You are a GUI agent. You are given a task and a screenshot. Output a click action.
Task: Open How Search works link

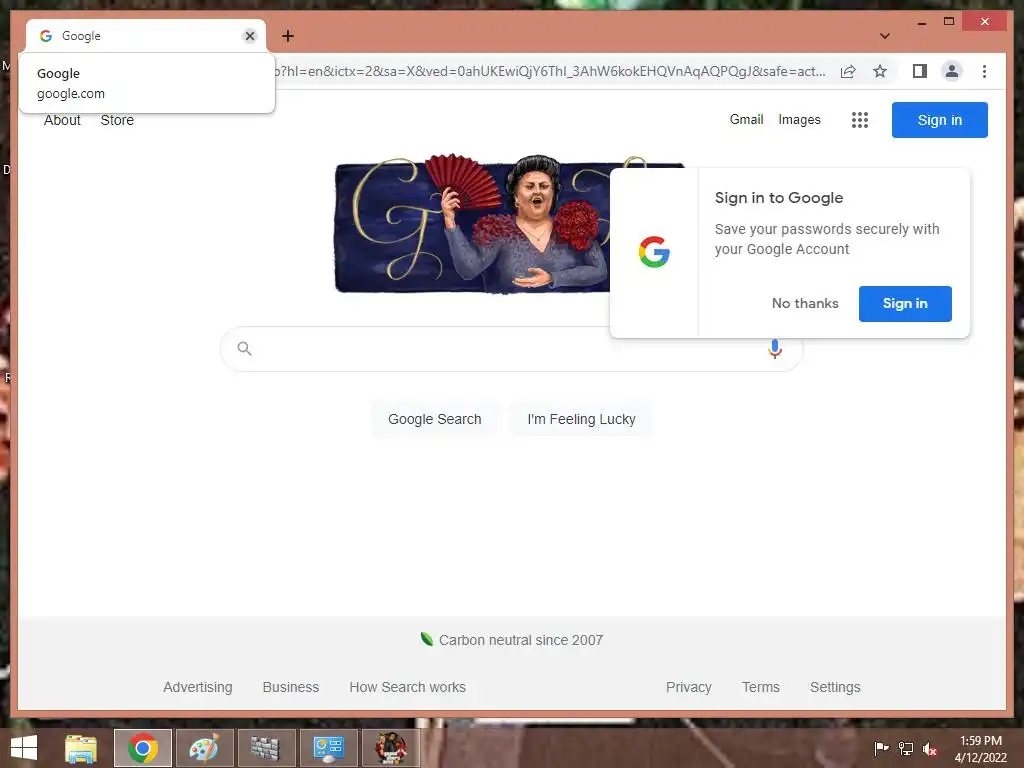(x=408, y=687)
